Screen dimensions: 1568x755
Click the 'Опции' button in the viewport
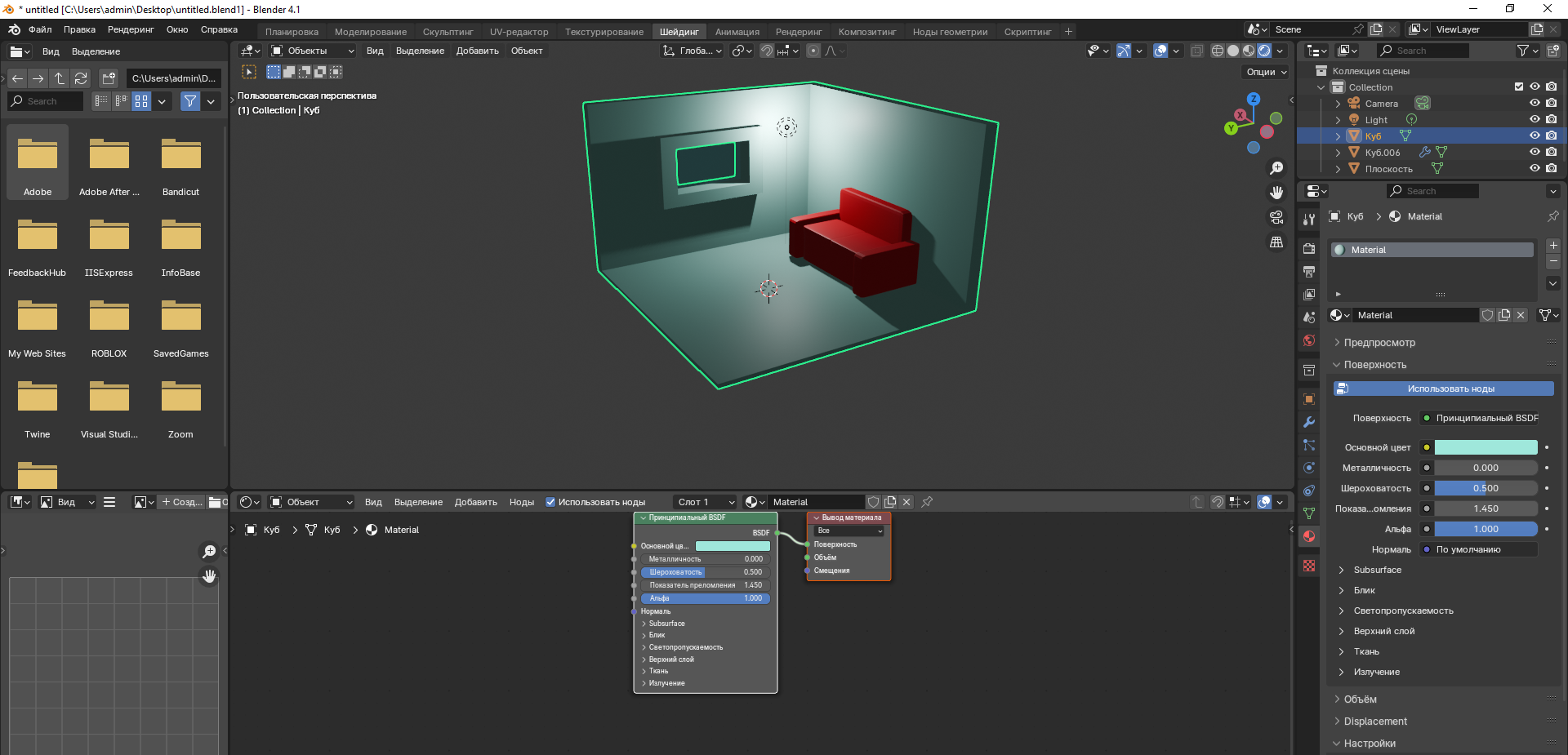click(1266, 72)
